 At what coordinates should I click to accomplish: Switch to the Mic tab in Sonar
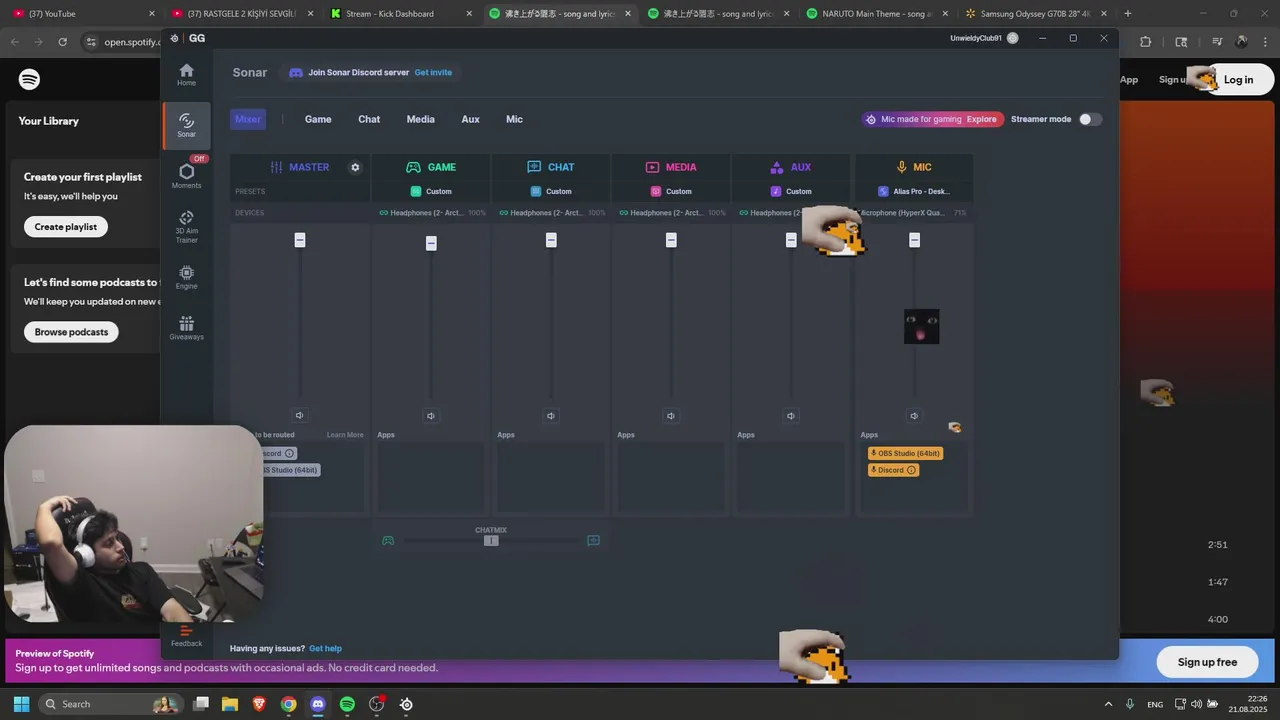514,119
